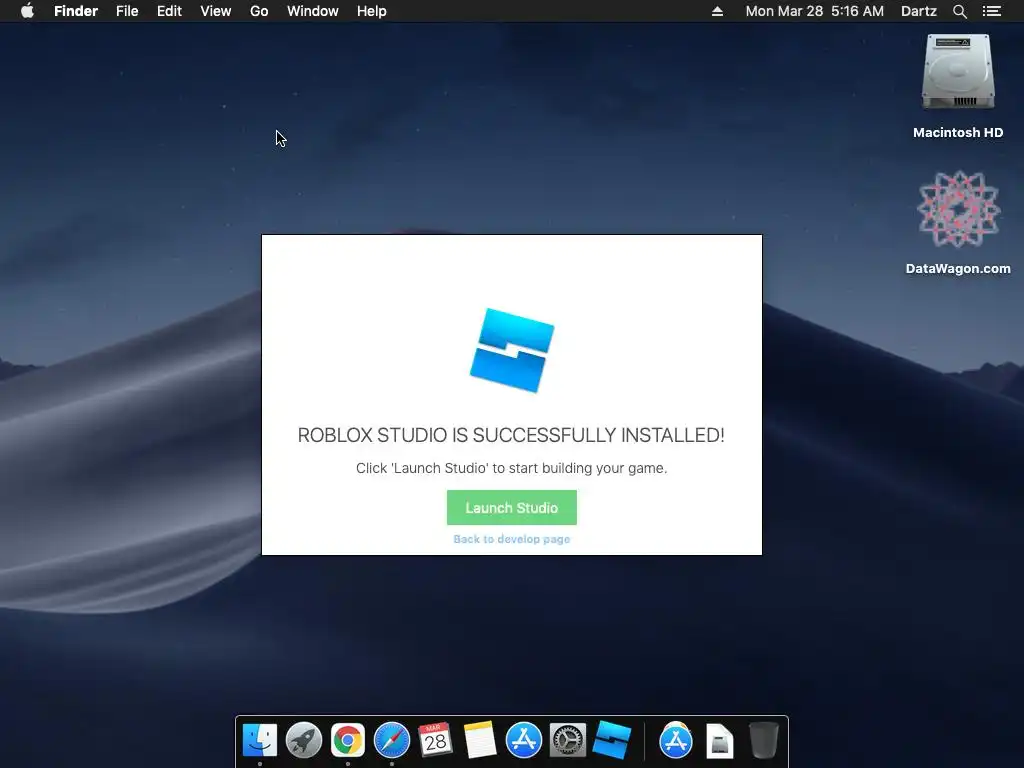Screen dimensions: 1024x768
Task: Open Spotlight search magnifier icon
Action: (x=959, y=11)
